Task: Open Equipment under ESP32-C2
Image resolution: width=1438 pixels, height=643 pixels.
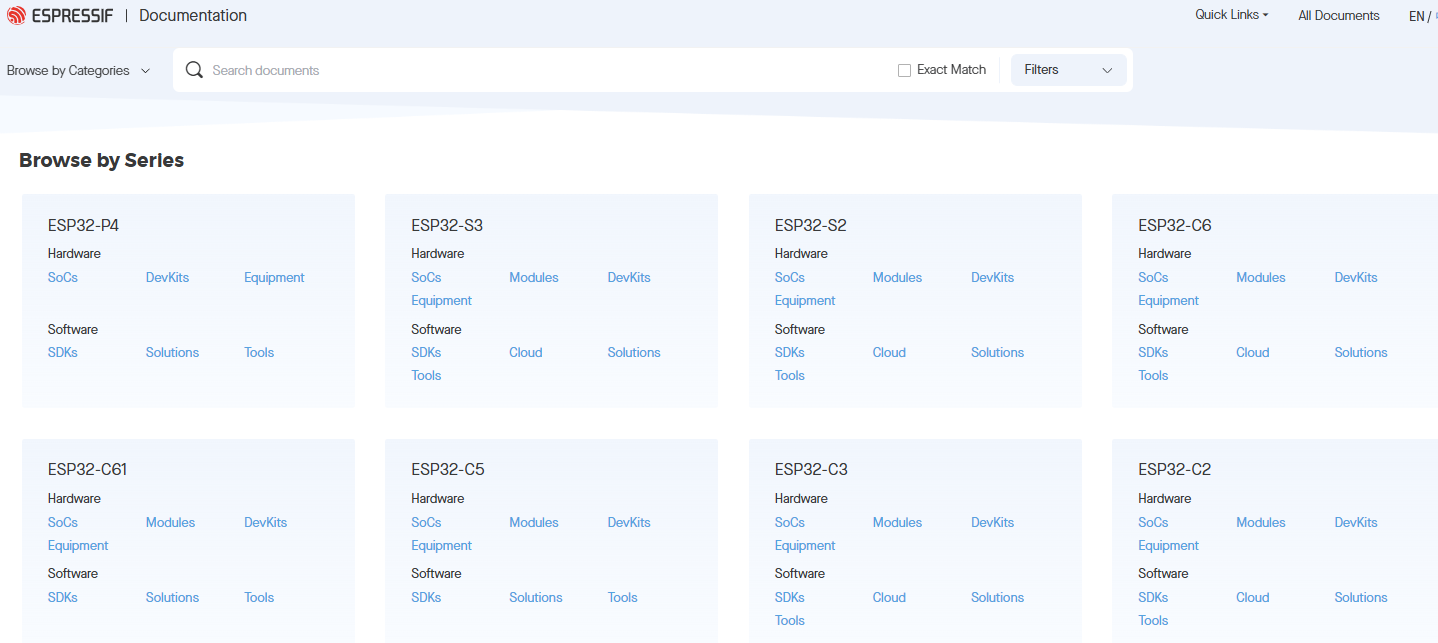Action: point(1168,545)
